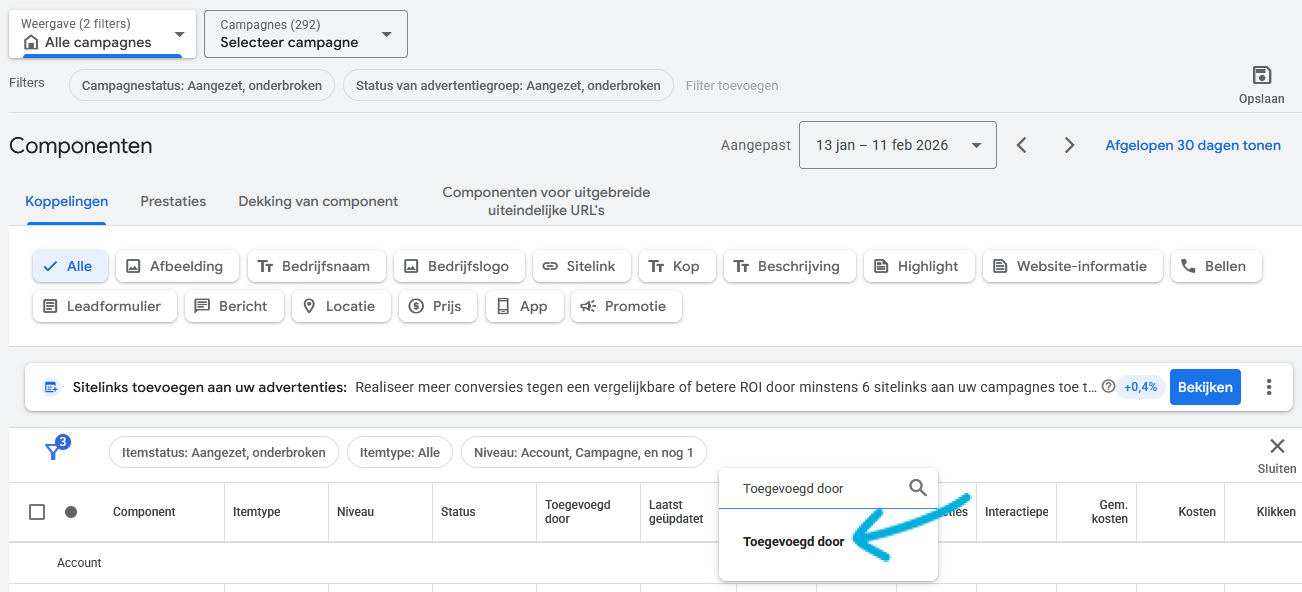Viewport: 1302px width, 592px height.
Task: Click the search magnifier icon
Action: [x=917, y=488]
